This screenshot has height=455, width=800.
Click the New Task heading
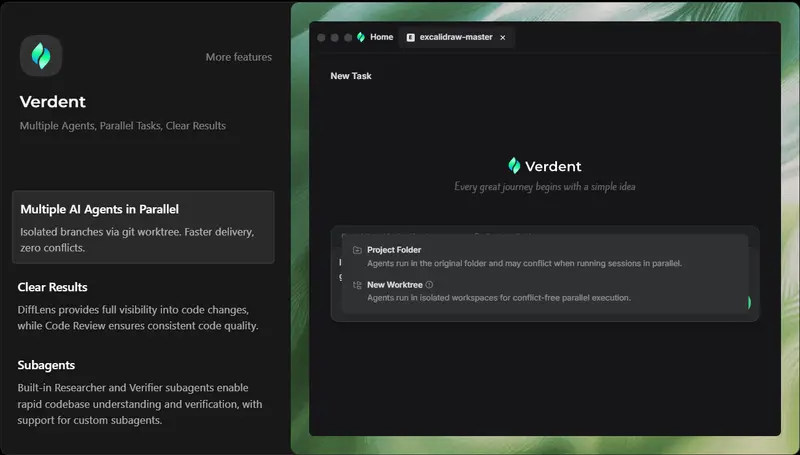351,76
